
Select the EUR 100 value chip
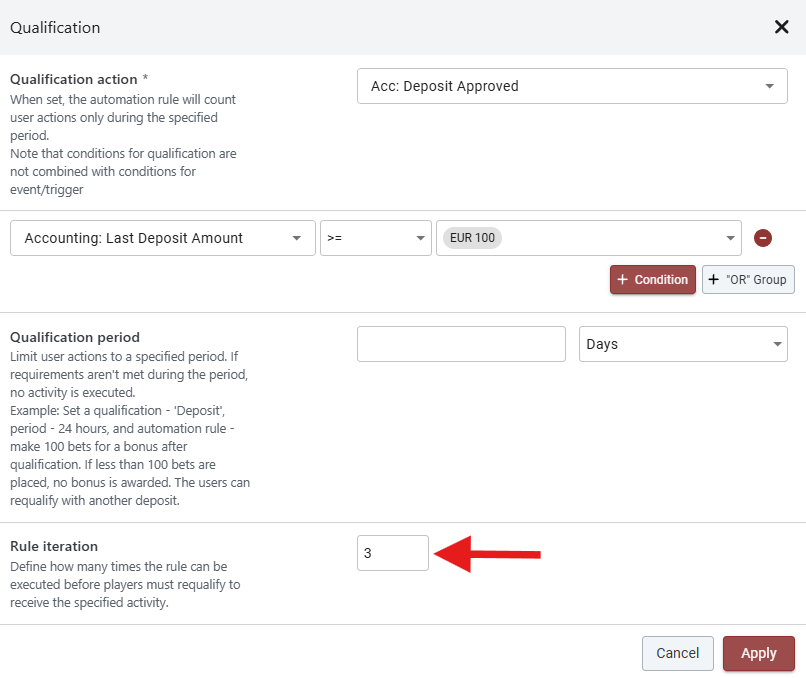click(x=473, y=238)
